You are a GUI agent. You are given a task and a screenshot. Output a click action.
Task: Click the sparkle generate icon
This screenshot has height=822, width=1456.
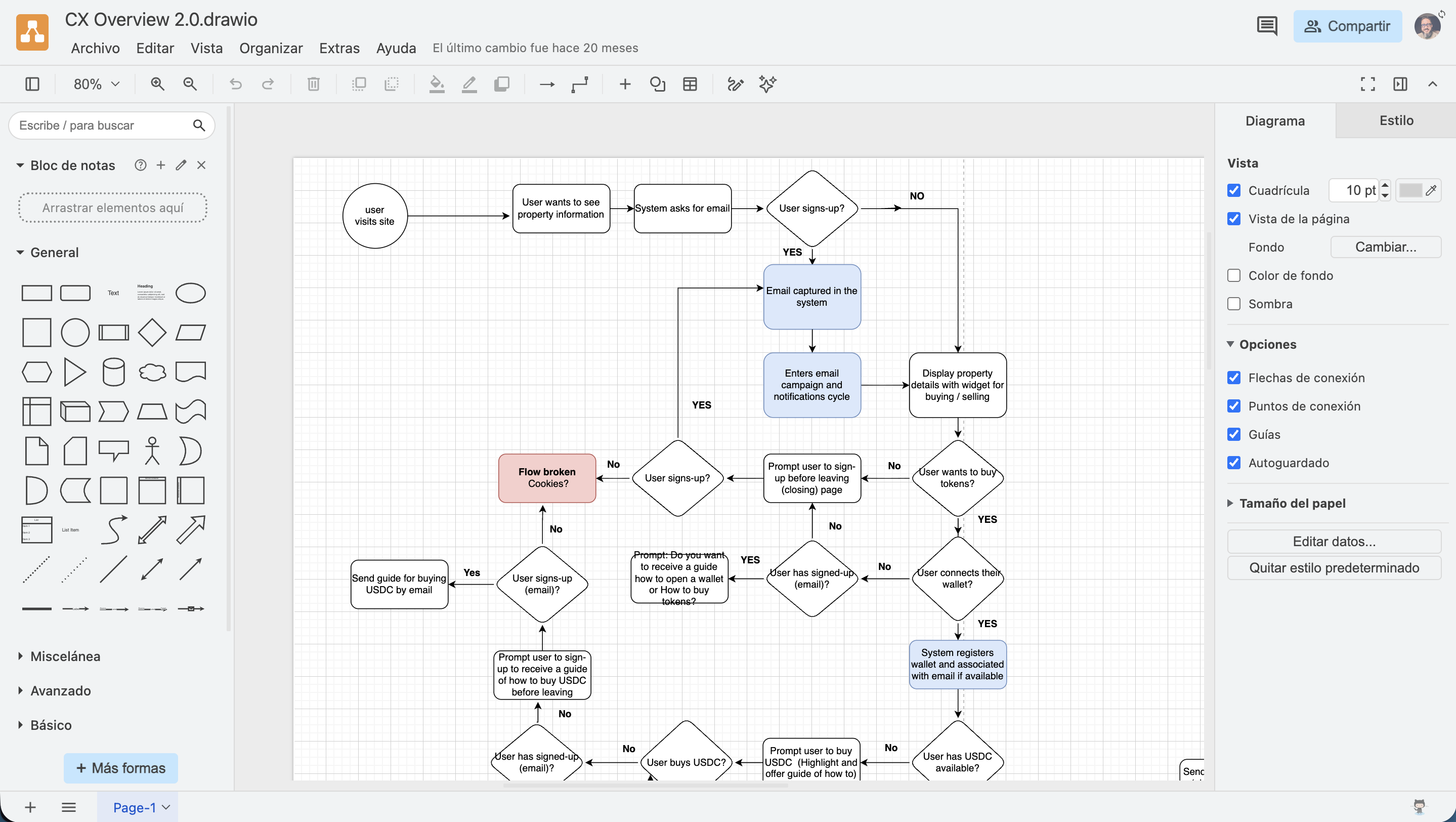[x=767, y=84]
